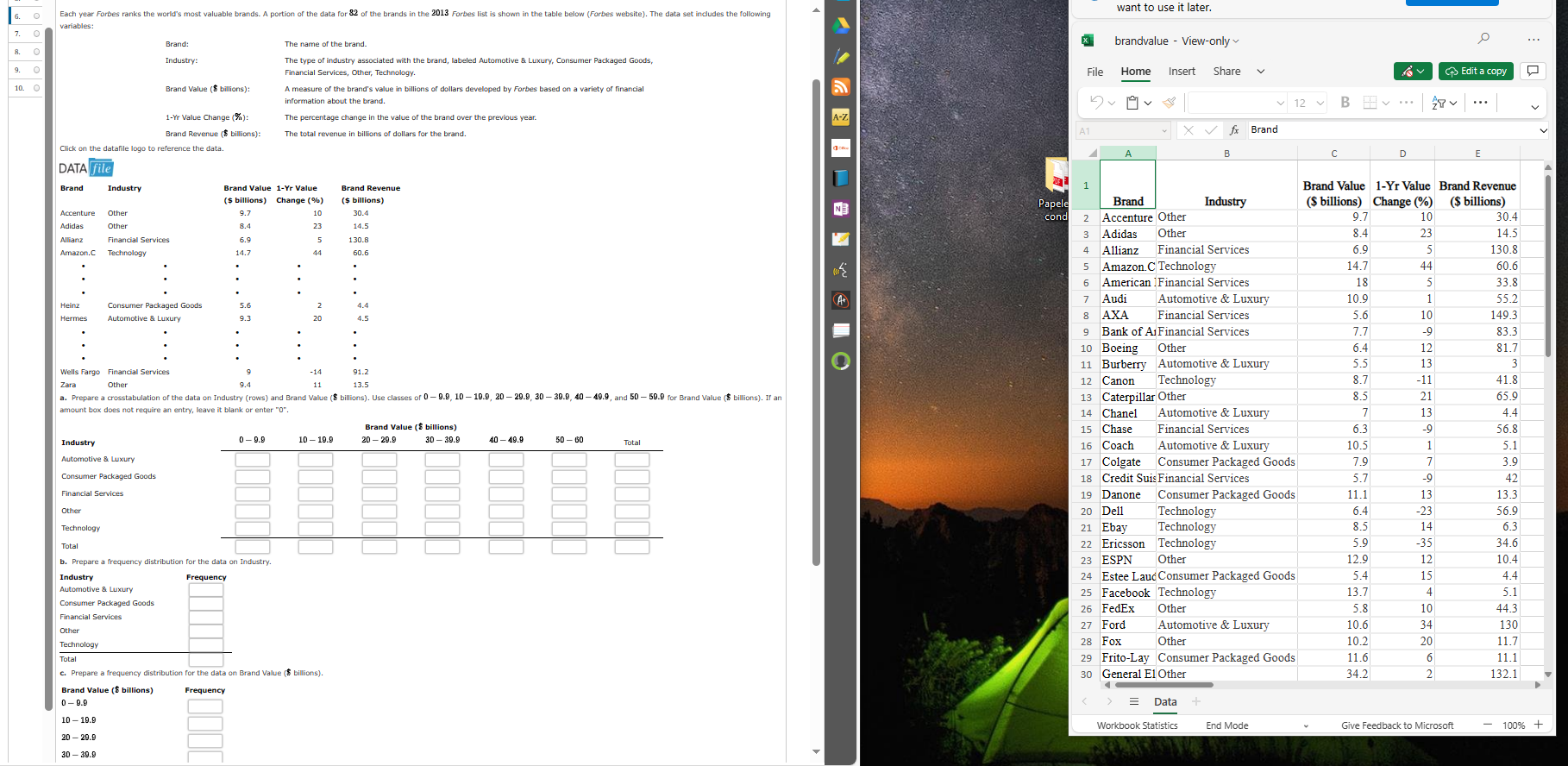1568x766 pixels.
Task: Open the speech dictation dock icon
Action: pyautogui.click(x=841, y=270)
